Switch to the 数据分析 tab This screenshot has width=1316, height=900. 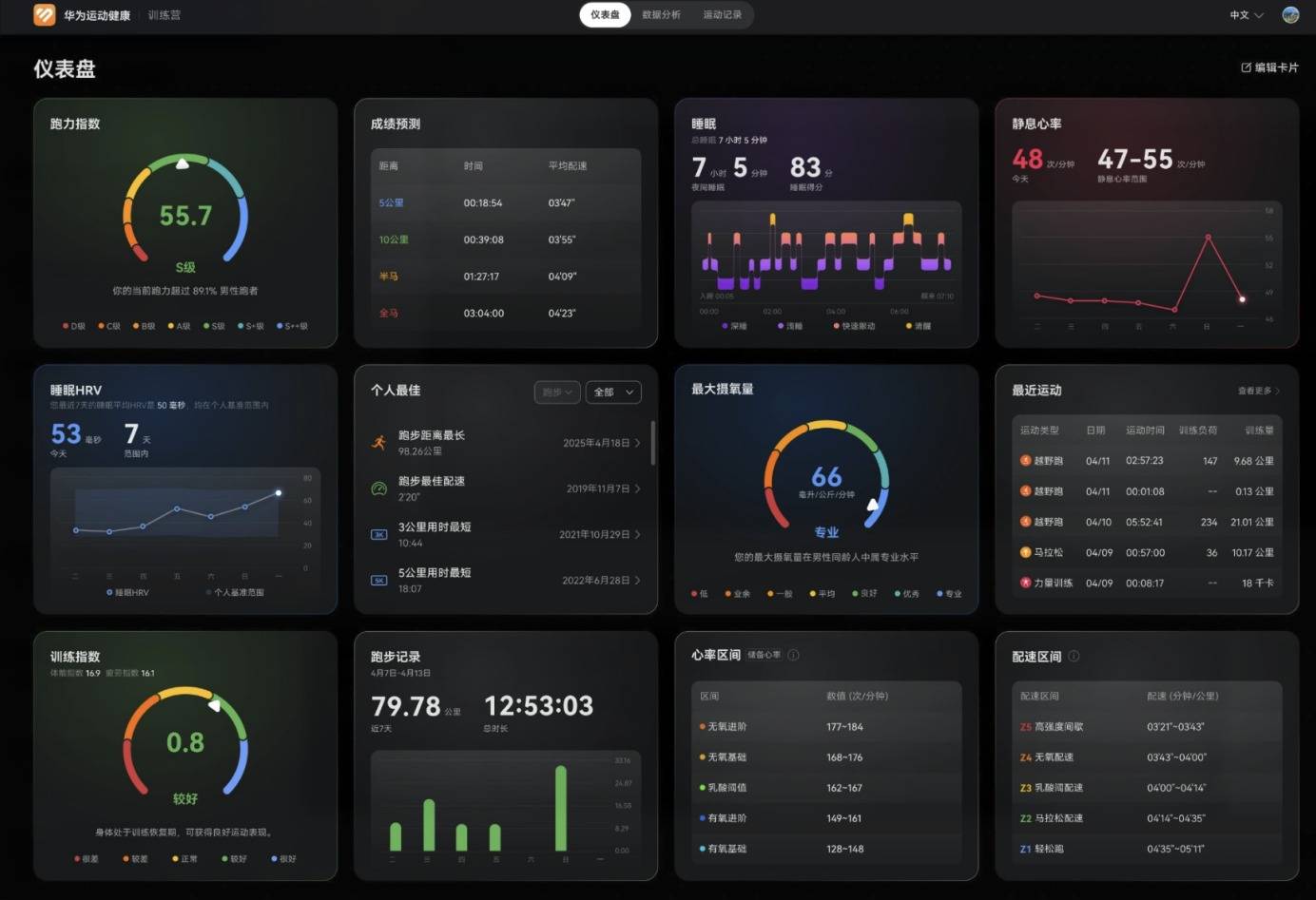(x=661, y=15)
